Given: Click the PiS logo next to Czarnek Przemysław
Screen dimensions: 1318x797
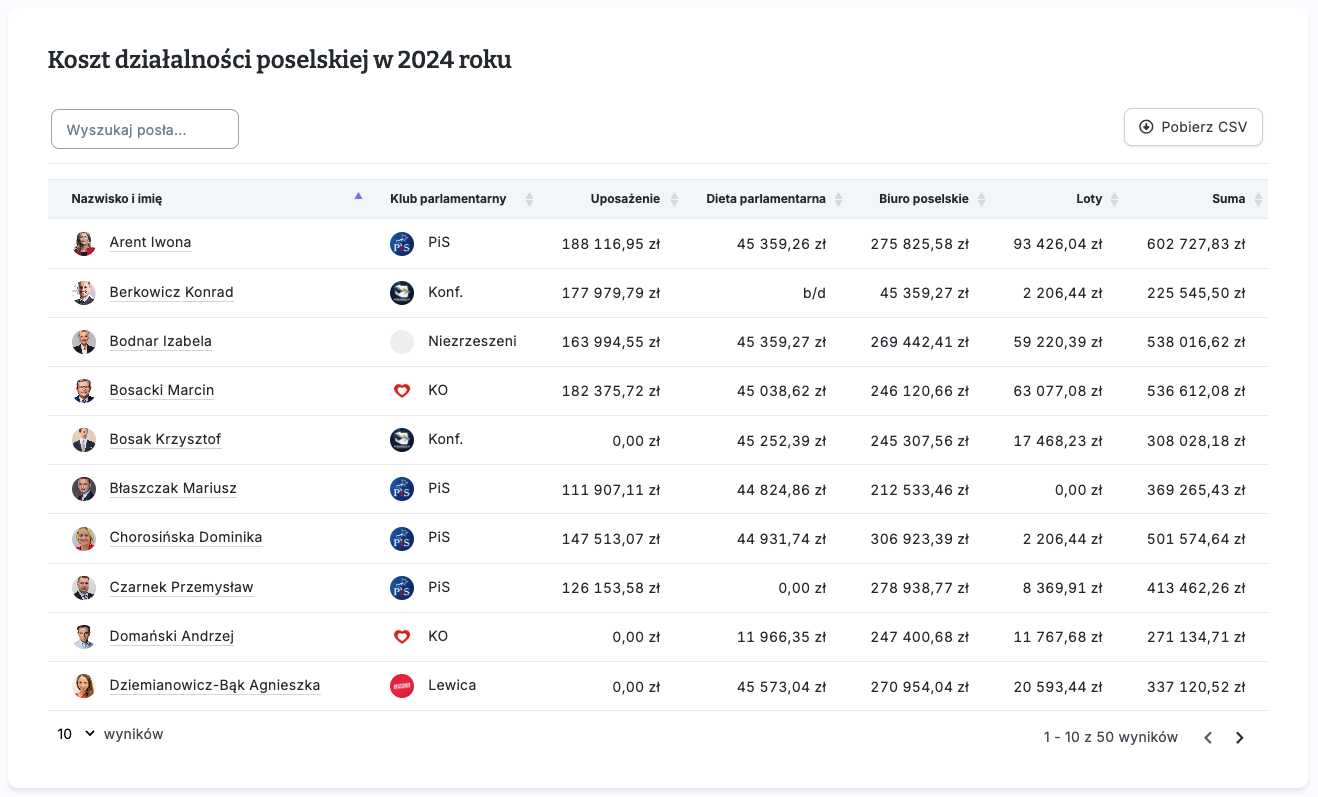Looking at the screenshot, I should [x=401, y=588].
